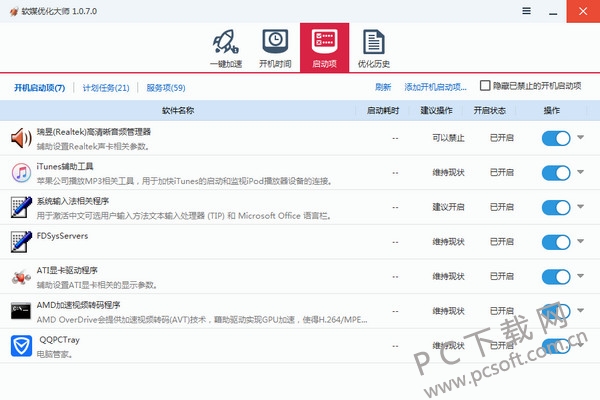The height and width of the screenshot is (400, 600).
Task: Toggle QQPCTray startup switch
Action: tap(556, 346)
